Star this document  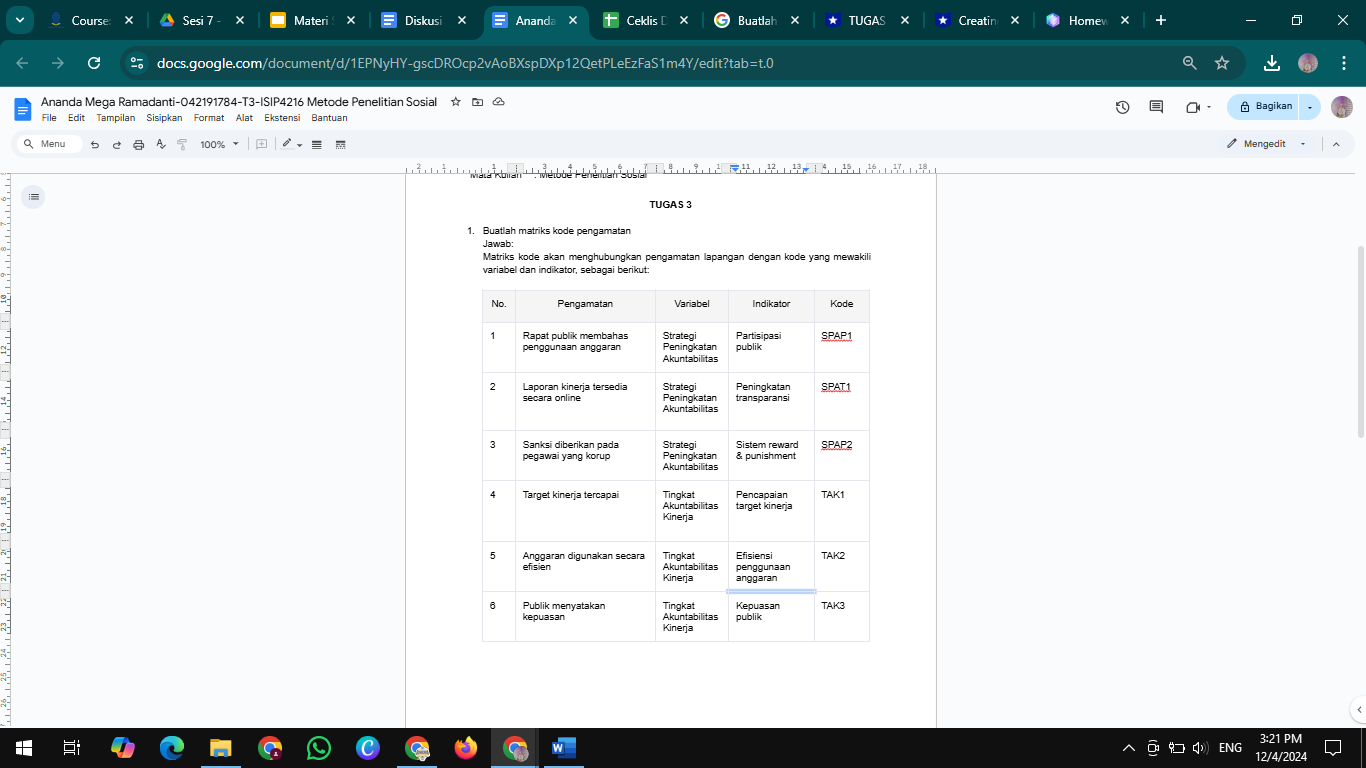coord(456,102)
